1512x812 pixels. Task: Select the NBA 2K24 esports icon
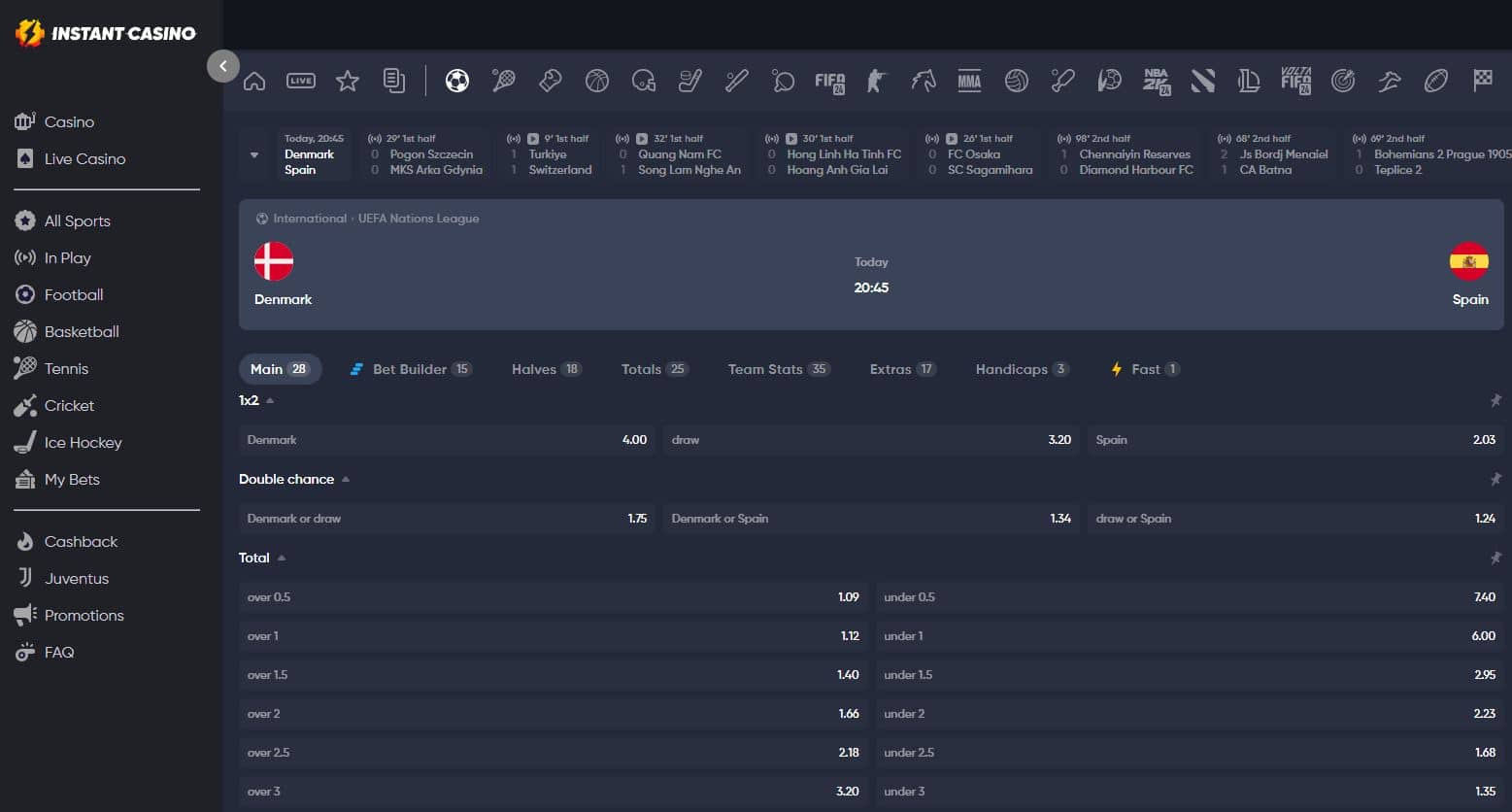point(1157,81)
